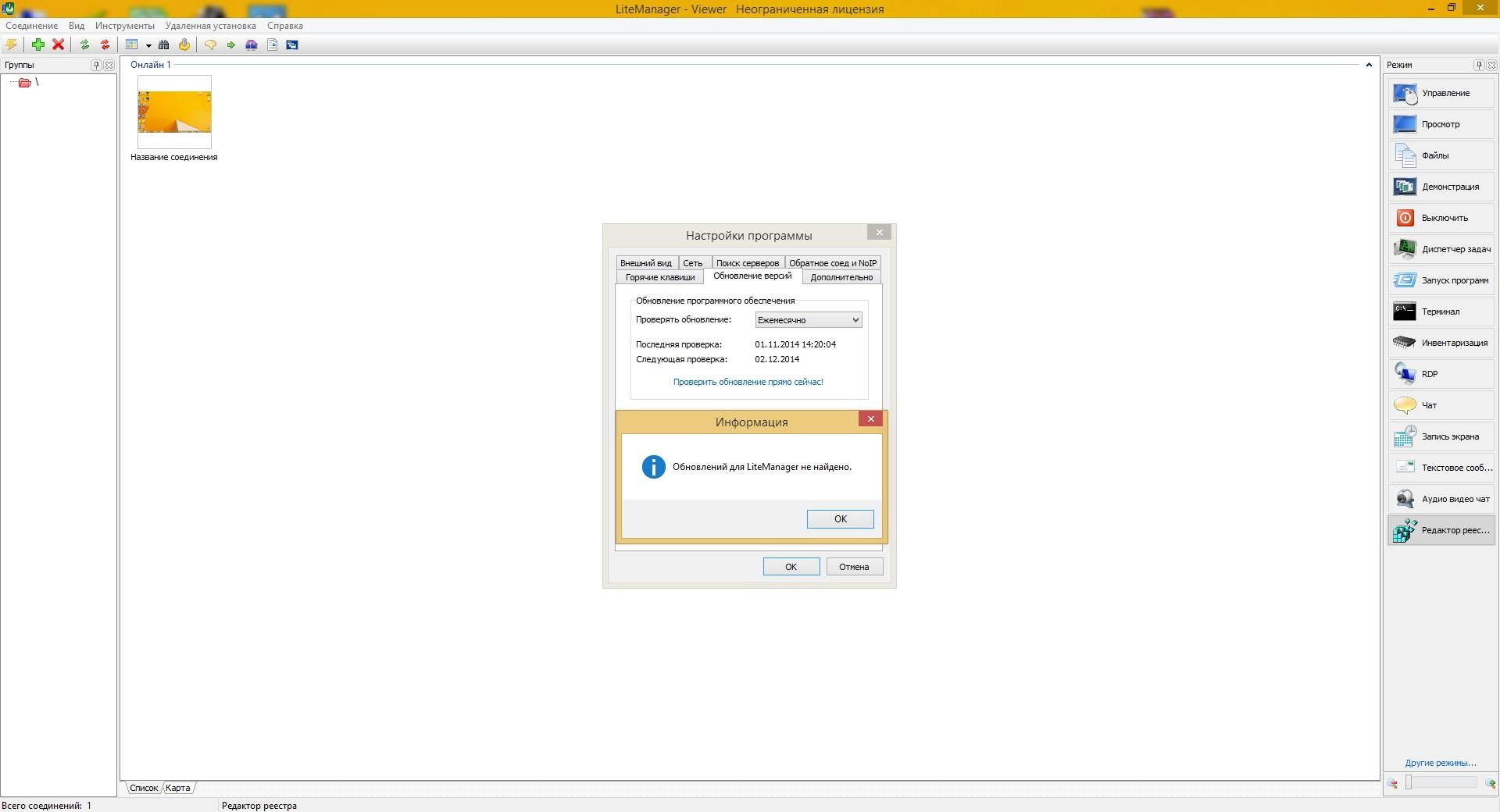Switch to the Поиск серверов tab

[x=748, y=263]
